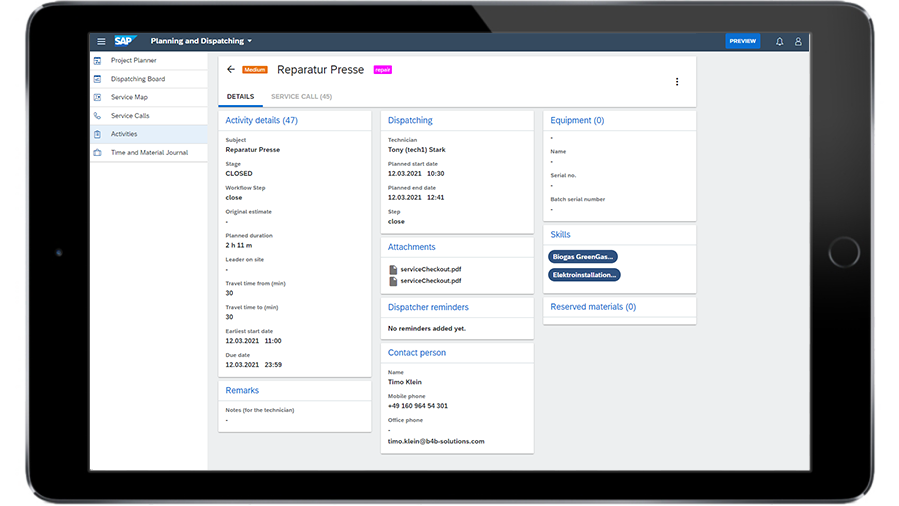Click the timo.klein@b4b-solutions.com email
The height and width of the screenshot is (506, 899).
point(436,441)
